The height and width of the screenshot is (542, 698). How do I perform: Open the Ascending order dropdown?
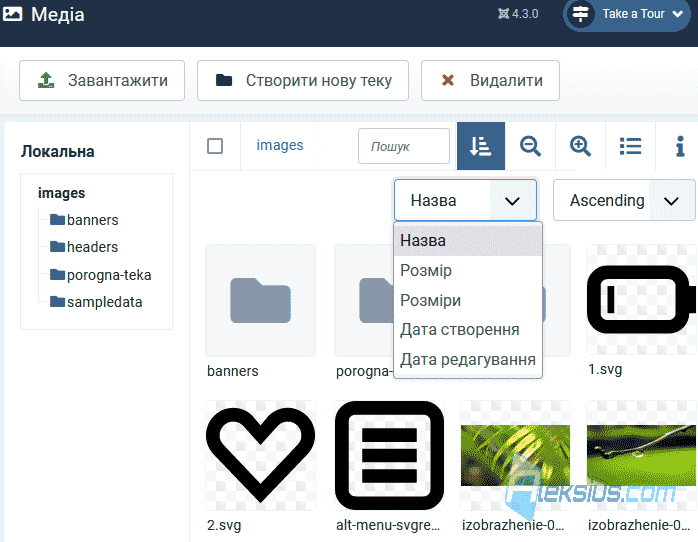pyautogui.click(x=624, y=200)
